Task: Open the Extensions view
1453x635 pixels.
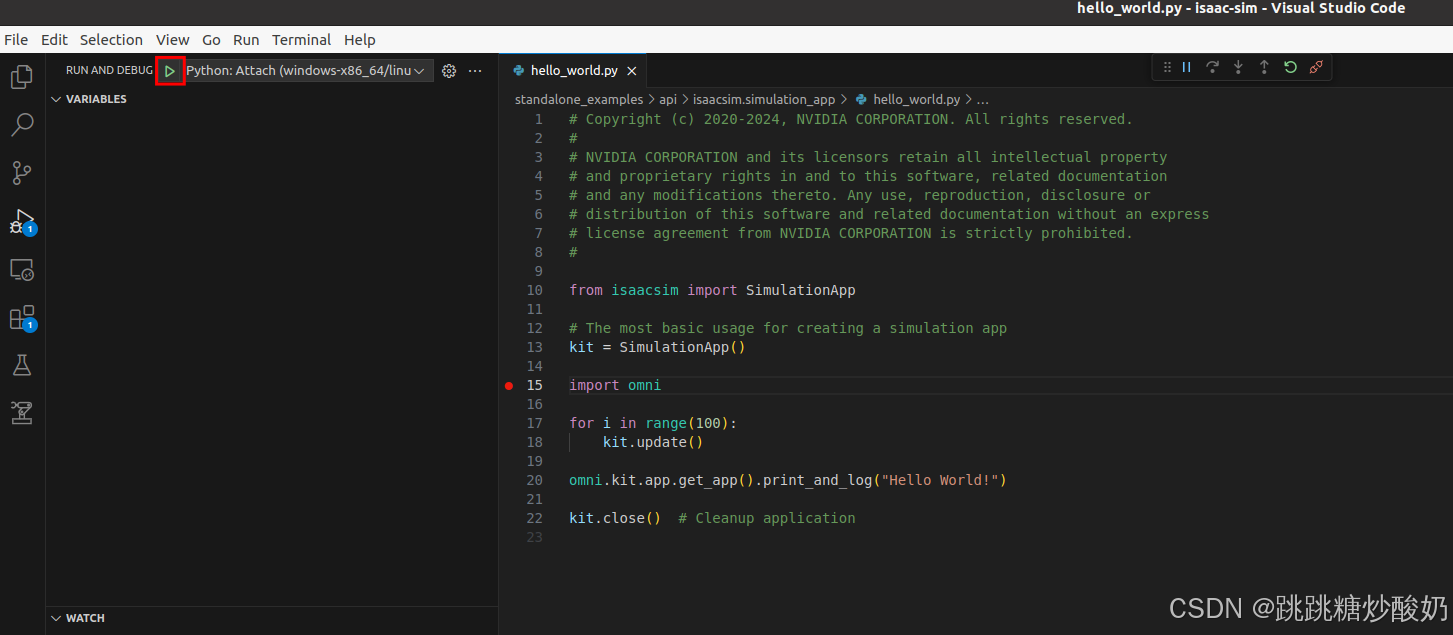Action: [x=21, y=318]
